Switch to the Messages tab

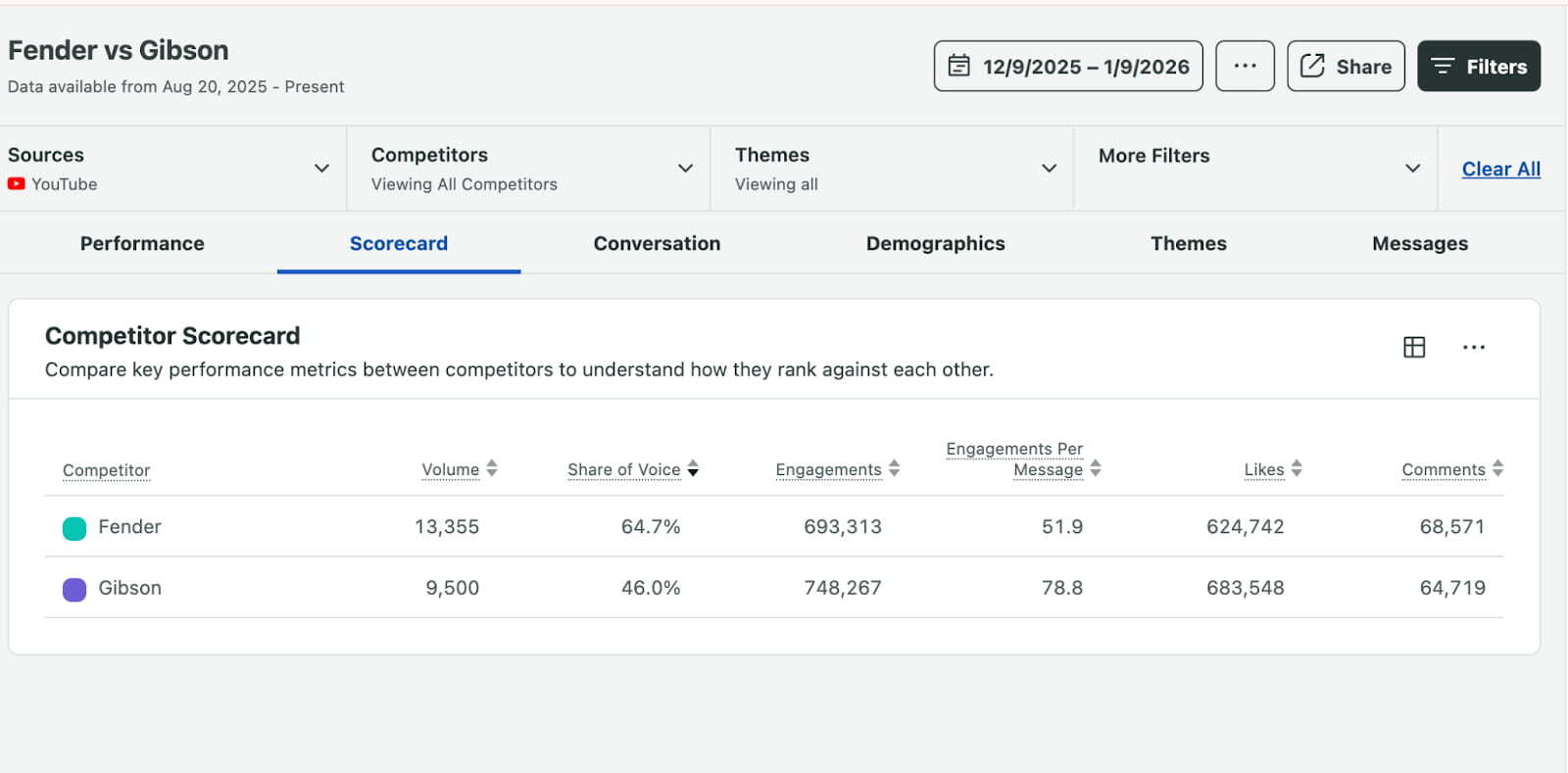point(1419,243)
